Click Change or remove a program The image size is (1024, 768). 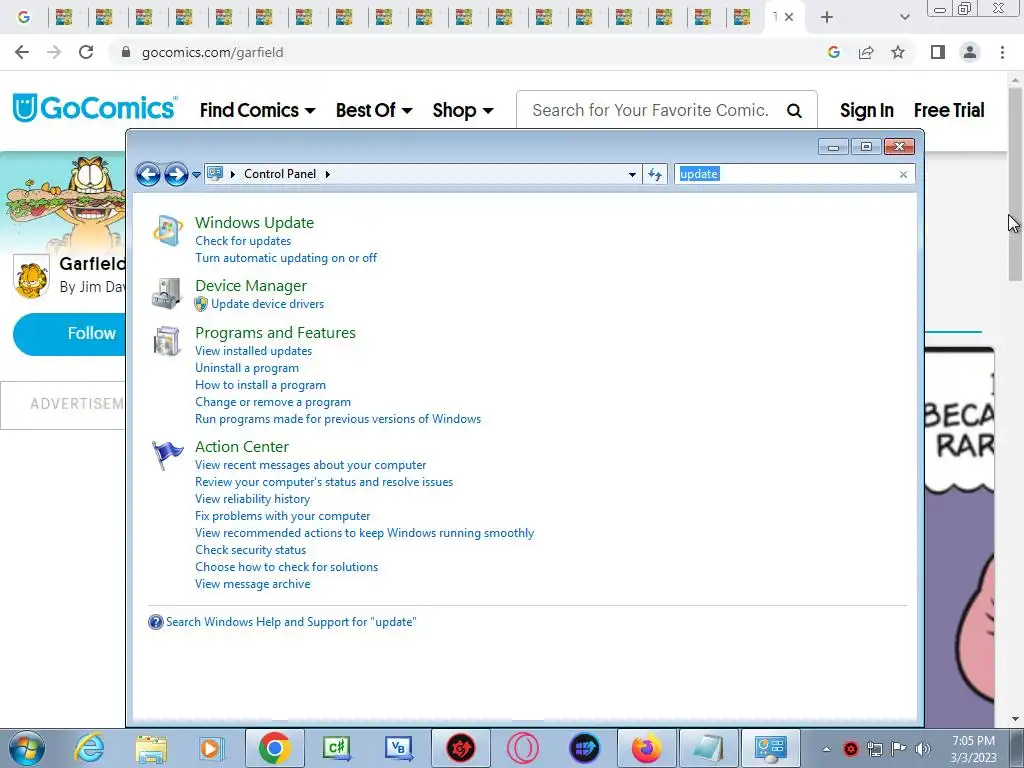click(x=273, y=402)
